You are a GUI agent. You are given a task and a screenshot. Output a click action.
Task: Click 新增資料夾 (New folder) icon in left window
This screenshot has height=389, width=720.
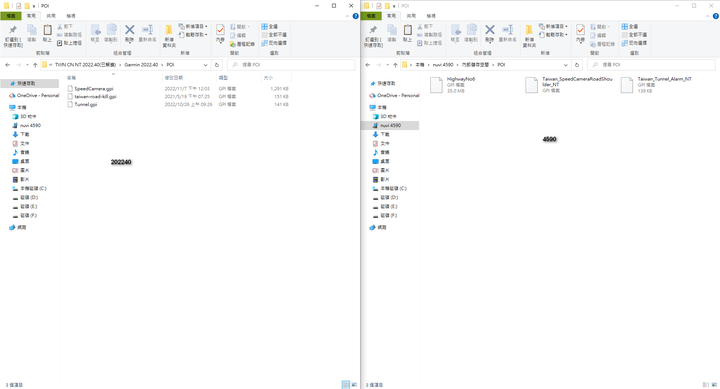point(169,30)
